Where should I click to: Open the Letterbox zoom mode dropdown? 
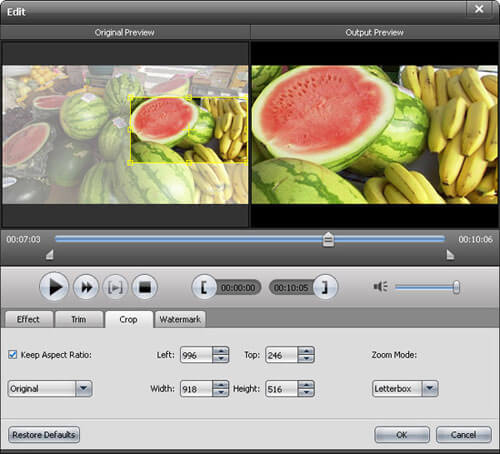tap(405, 389)
